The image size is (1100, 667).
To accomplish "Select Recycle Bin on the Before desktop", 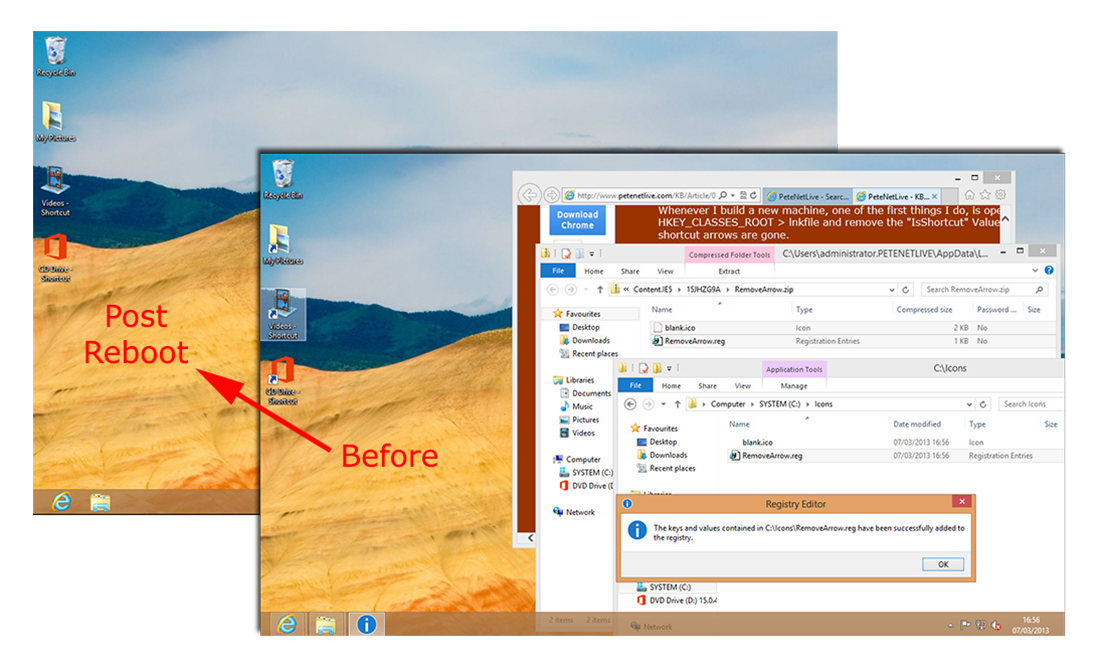I will [x=283, y=180].
